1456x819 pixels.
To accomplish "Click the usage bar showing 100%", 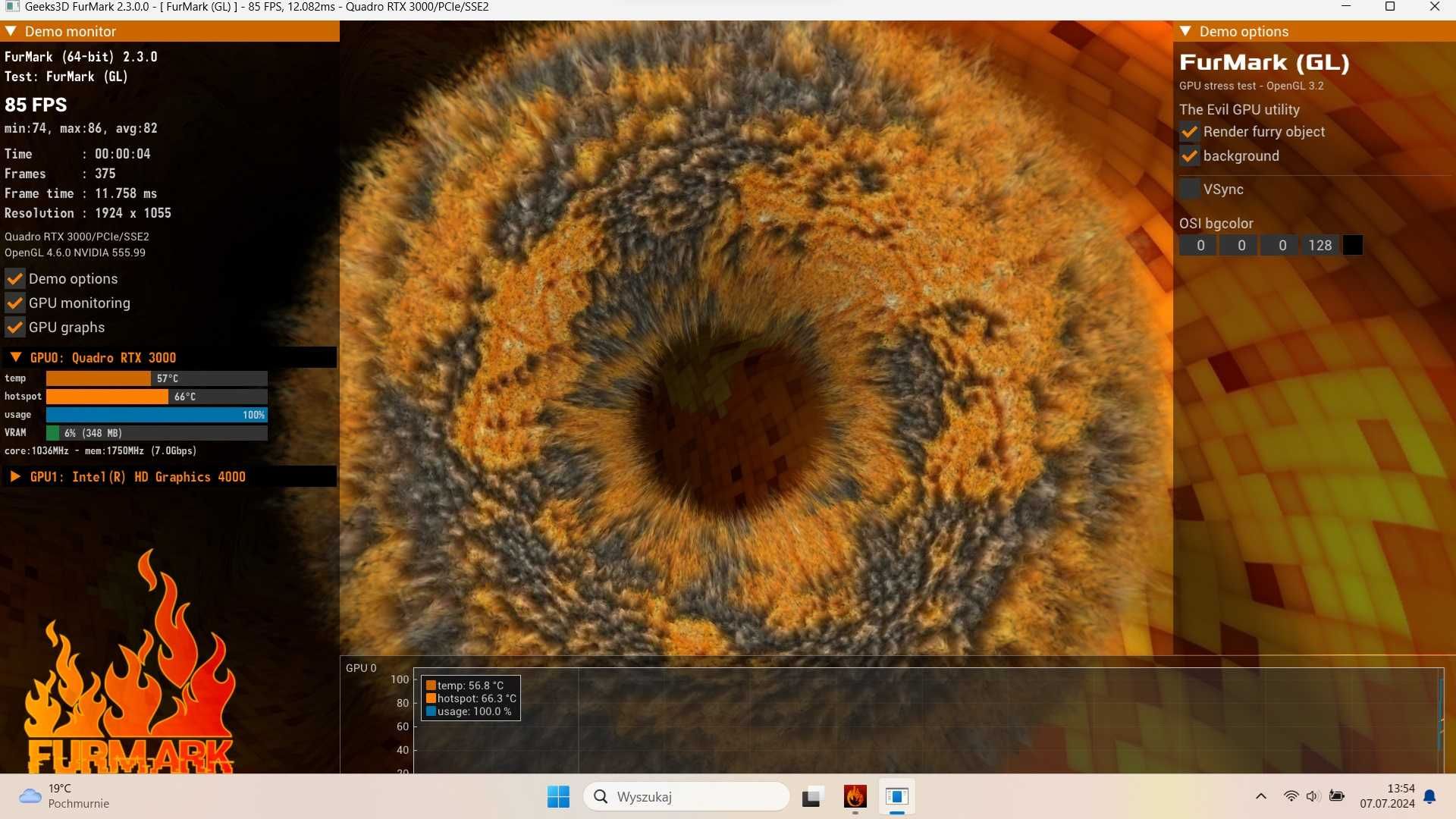I will 157,414.
